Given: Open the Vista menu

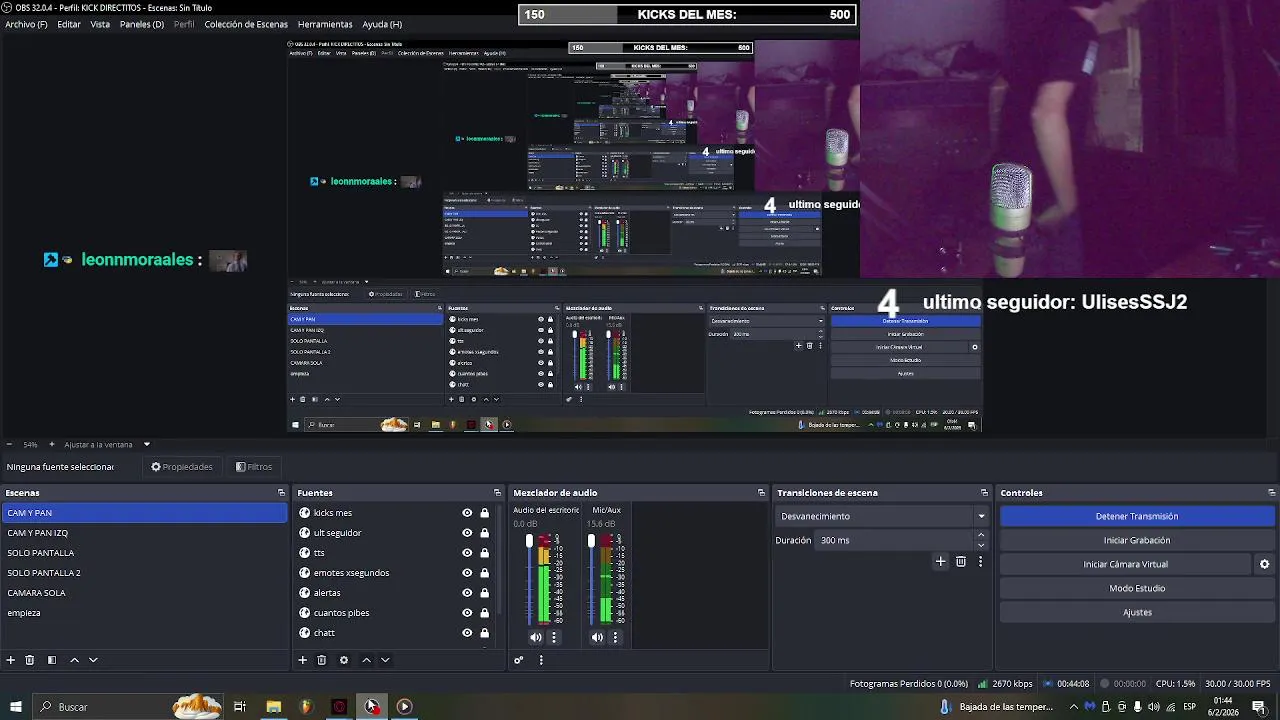Looking at the screenshot, I should (100, 24).
